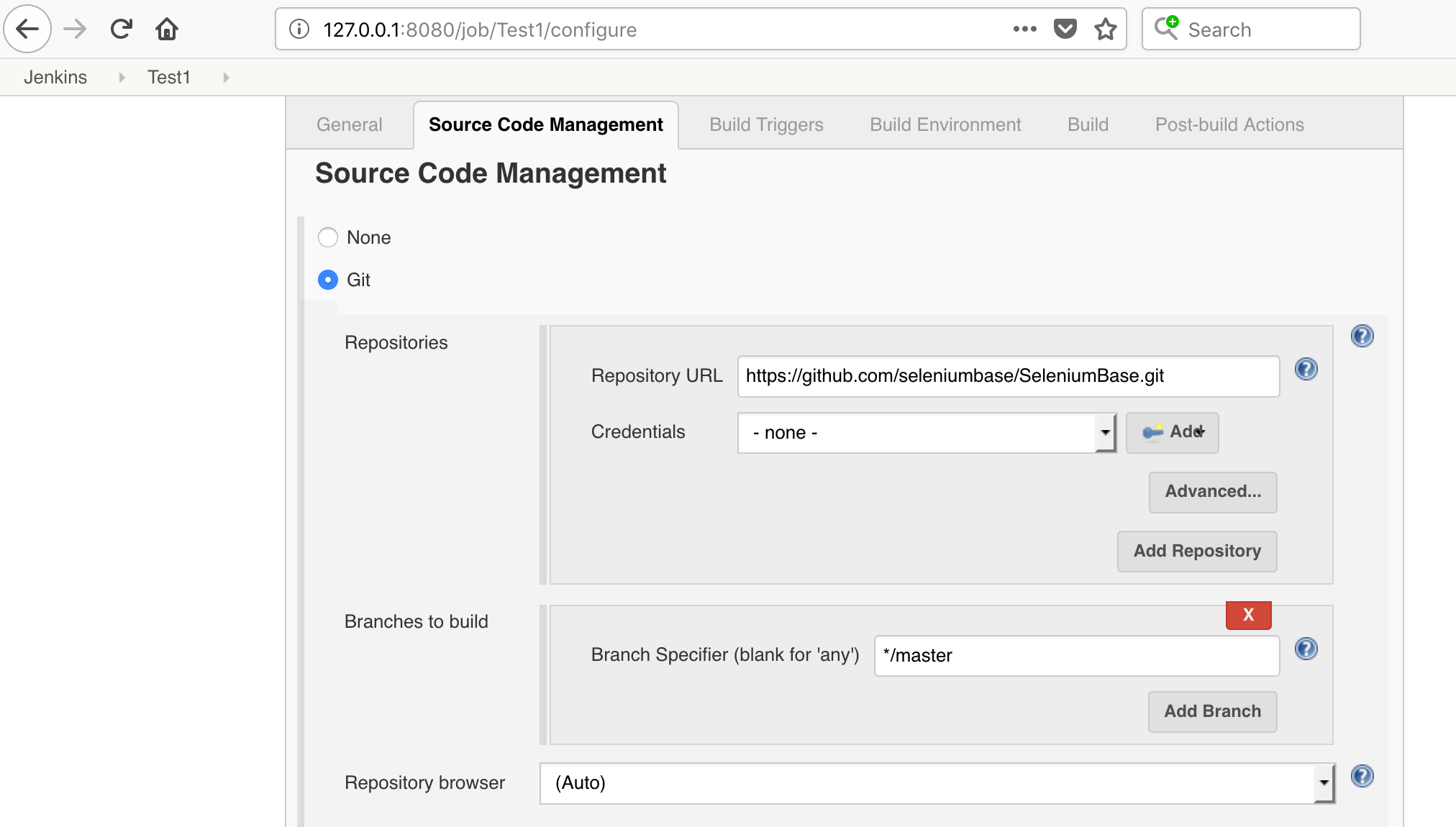The width and height of the screenshot is (1456, 827).
Task: Open help icon beside Repository URL
Action: point(1306,370)
